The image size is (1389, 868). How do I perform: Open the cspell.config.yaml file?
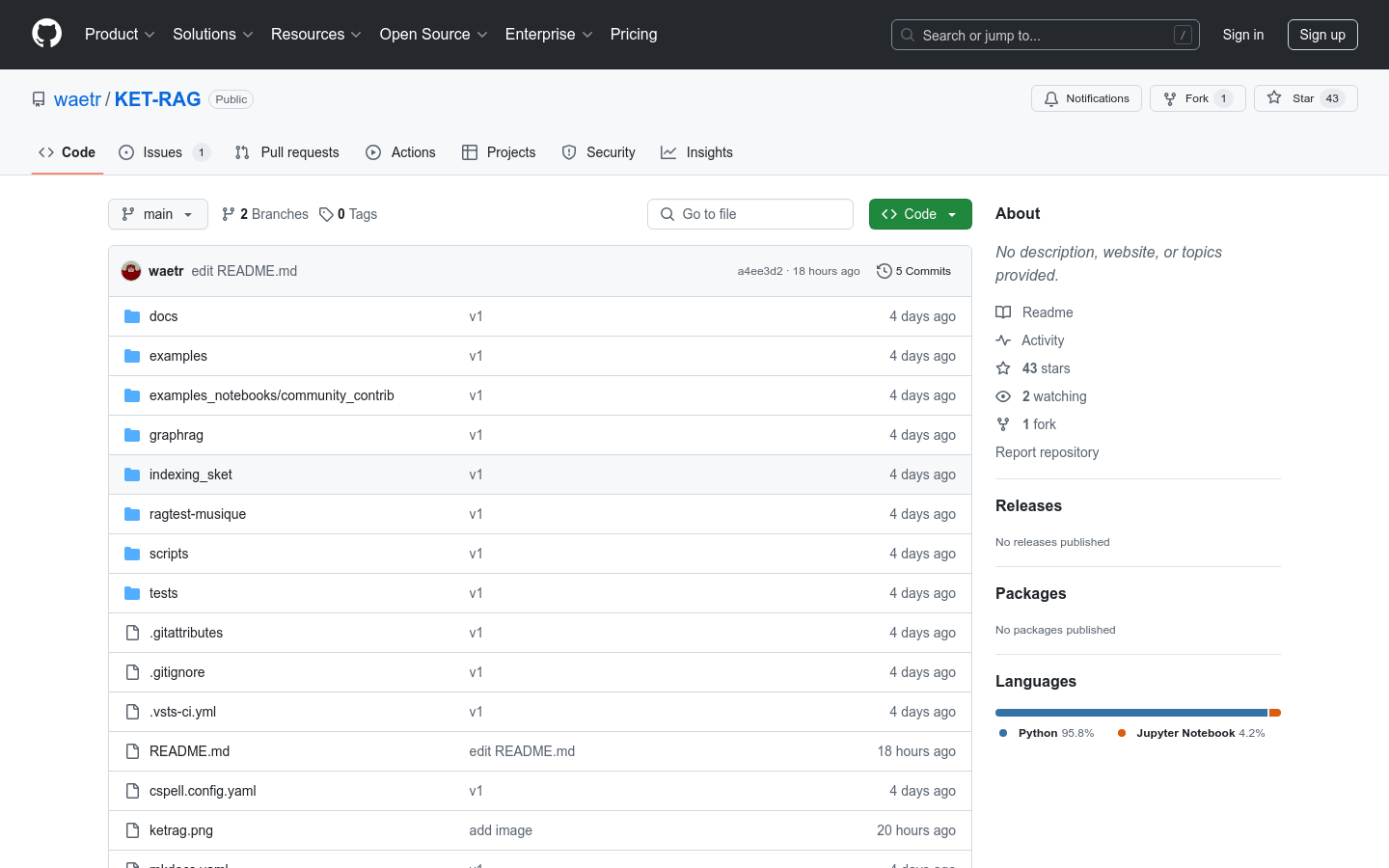(x=203, y=791)
